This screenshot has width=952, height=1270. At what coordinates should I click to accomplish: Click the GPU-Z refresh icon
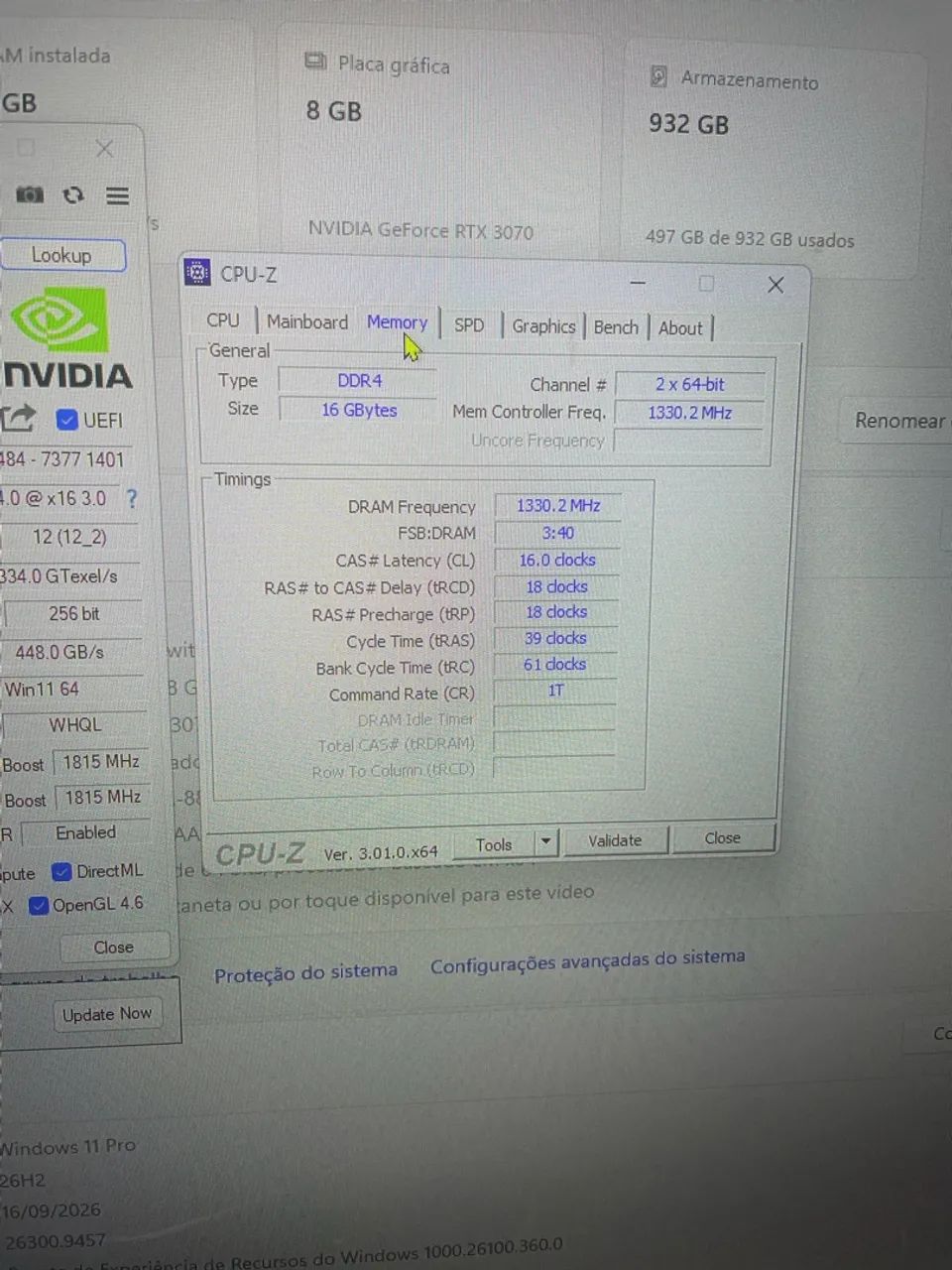tap(73, 195)
